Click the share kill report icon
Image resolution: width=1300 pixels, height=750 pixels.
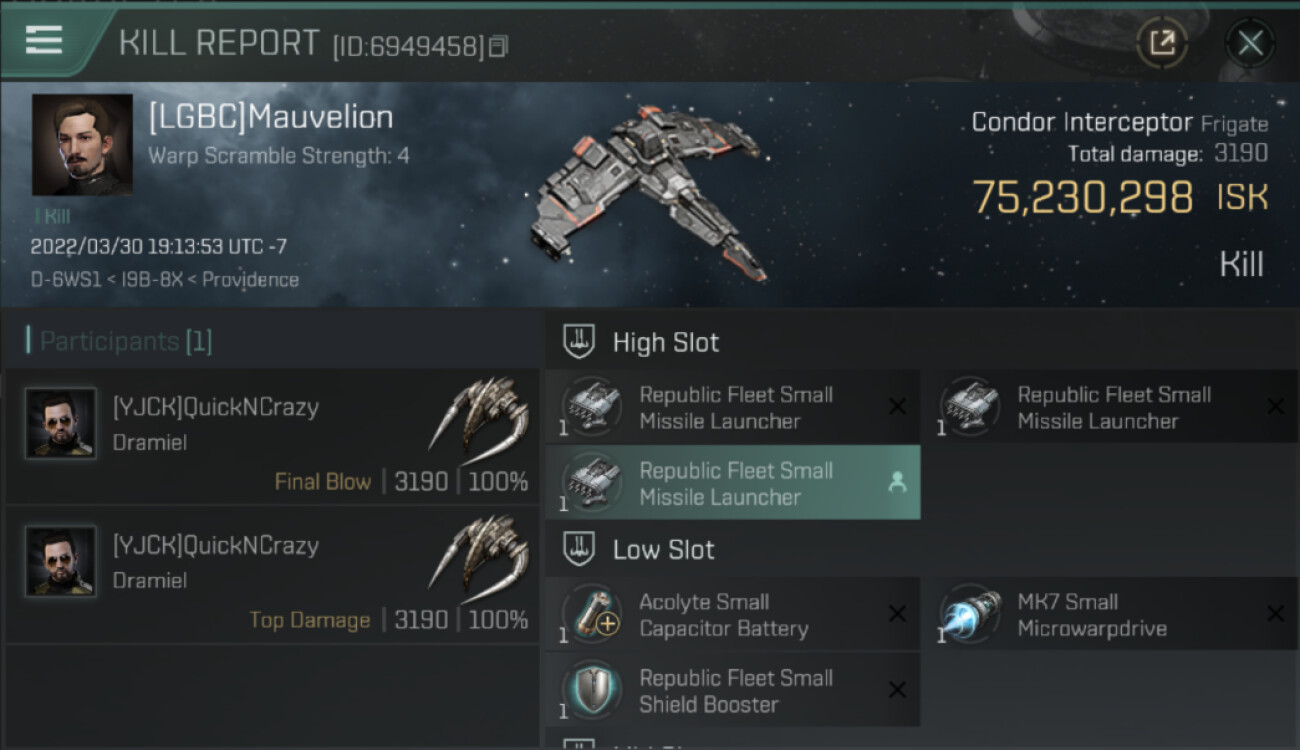[x=1161, y=43]
